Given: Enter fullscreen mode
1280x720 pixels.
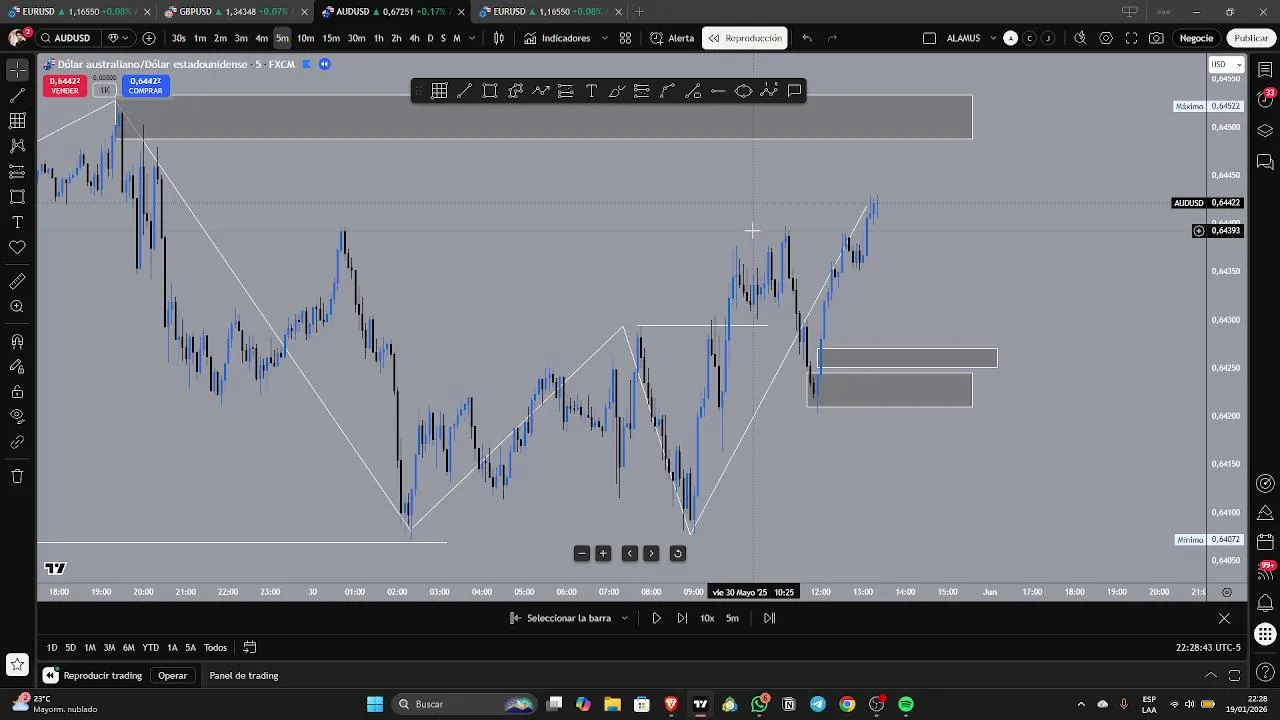Looking at the screenshot, I should coord(1131,38).
